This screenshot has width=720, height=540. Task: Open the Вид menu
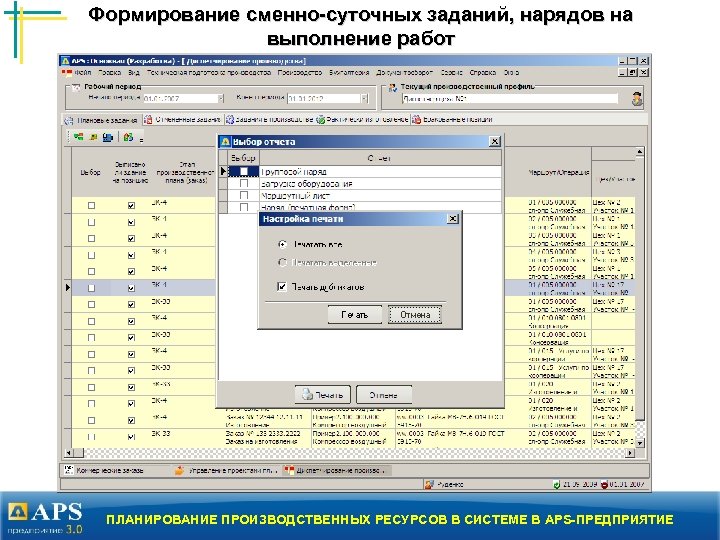134,73
